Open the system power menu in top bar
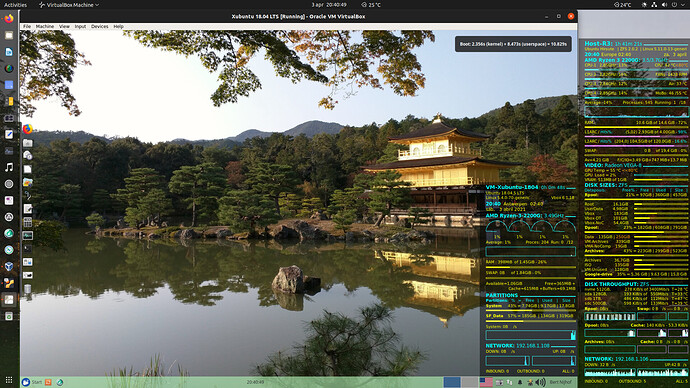Viewport: 690px width, 388px height. click(674, 5)
